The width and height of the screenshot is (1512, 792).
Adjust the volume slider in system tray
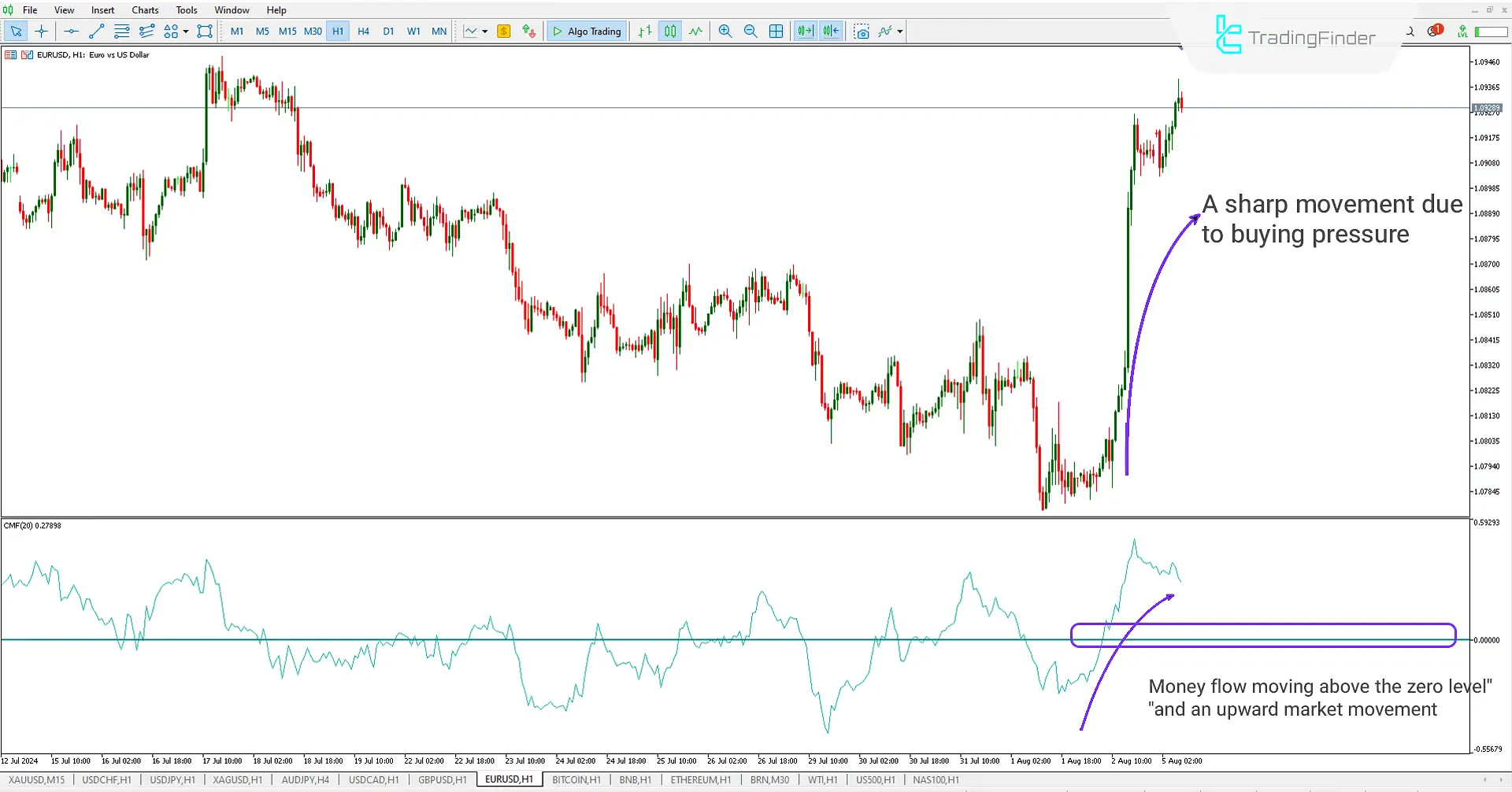coord(1491,31)
